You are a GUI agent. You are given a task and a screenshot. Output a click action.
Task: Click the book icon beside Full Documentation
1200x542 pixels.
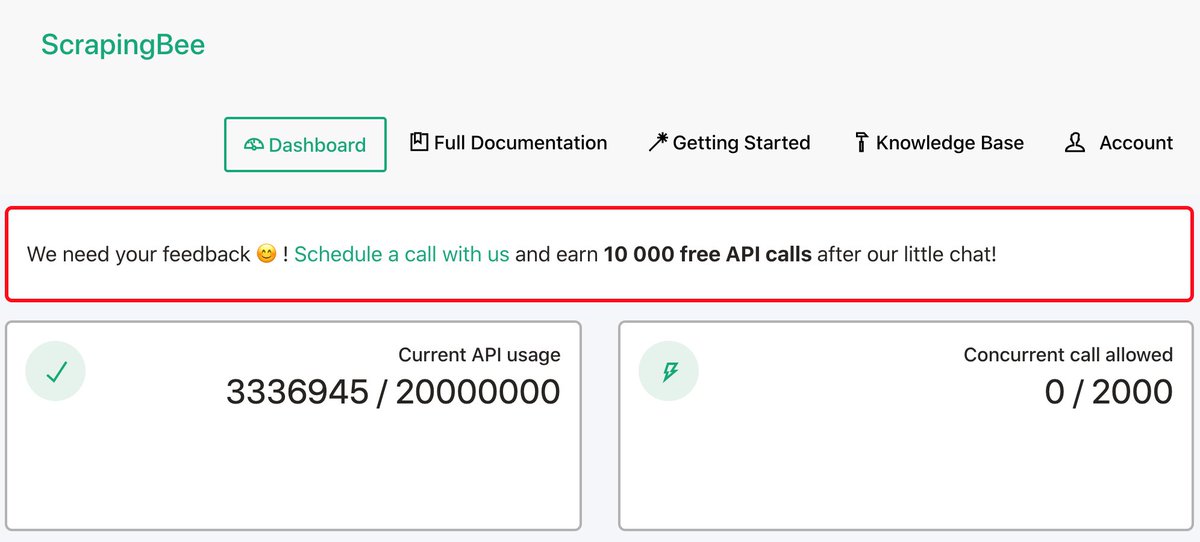point(419,142)
